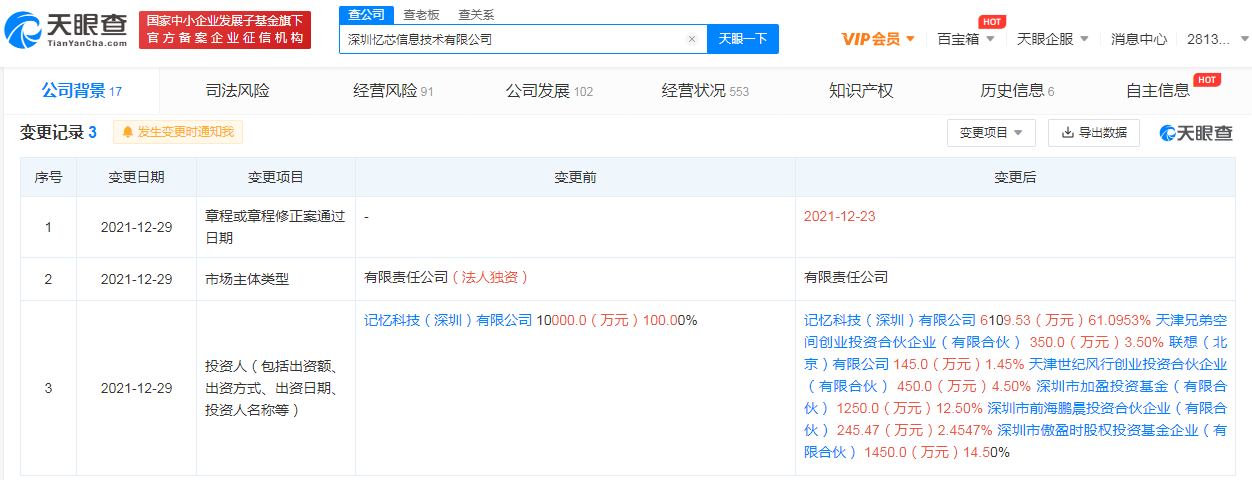Select the 知识产权 tab
1252x480 pixels.
(861, 91)
